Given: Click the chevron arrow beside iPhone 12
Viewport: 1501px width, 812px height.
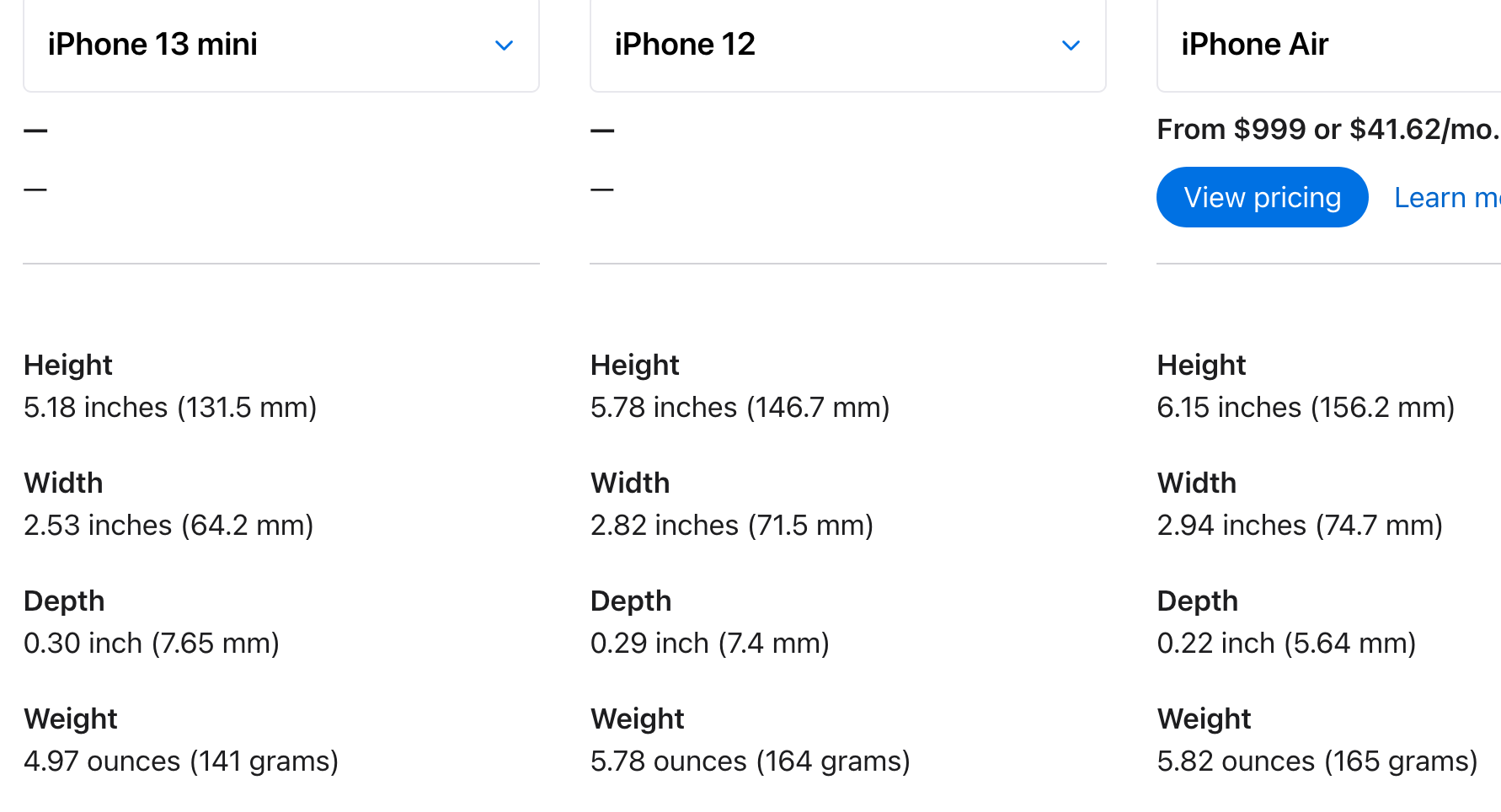Looking at the screenshot, I should point(1071,45).
